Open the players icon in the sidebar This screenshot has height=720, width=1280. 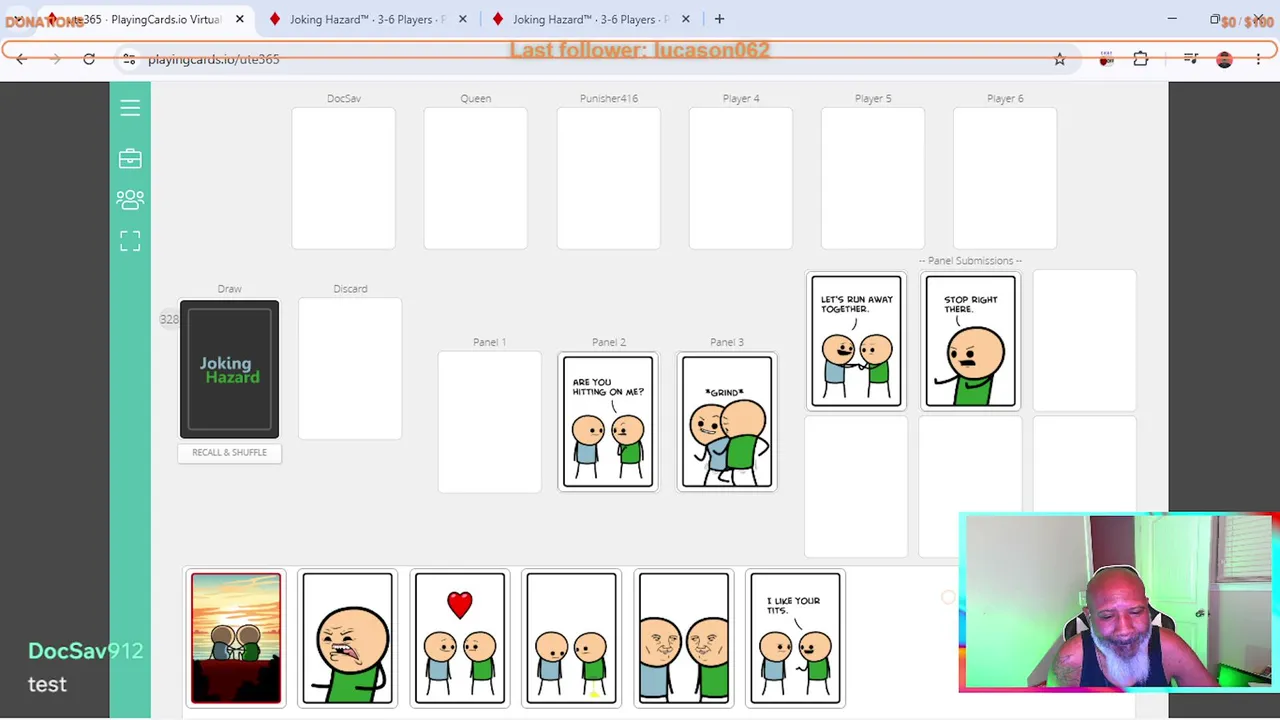[x=130, y=200]
